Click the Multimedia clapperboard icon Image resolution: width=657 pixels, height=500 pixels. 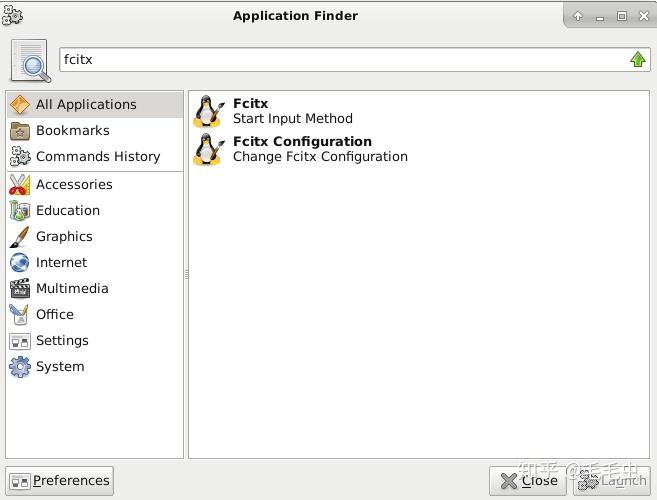coord(20,289)
